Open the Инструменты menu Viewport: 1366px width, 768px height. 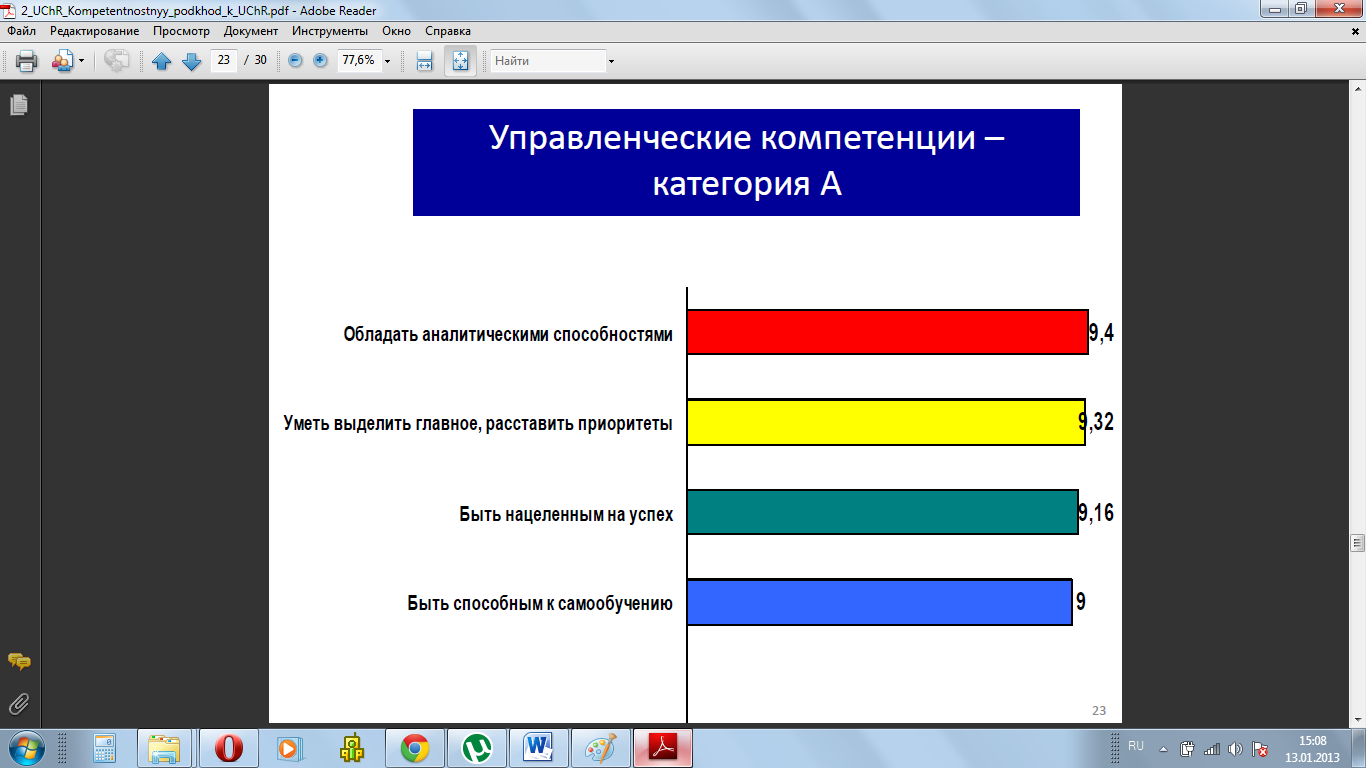pyautogui.click(x=330, y=31)
